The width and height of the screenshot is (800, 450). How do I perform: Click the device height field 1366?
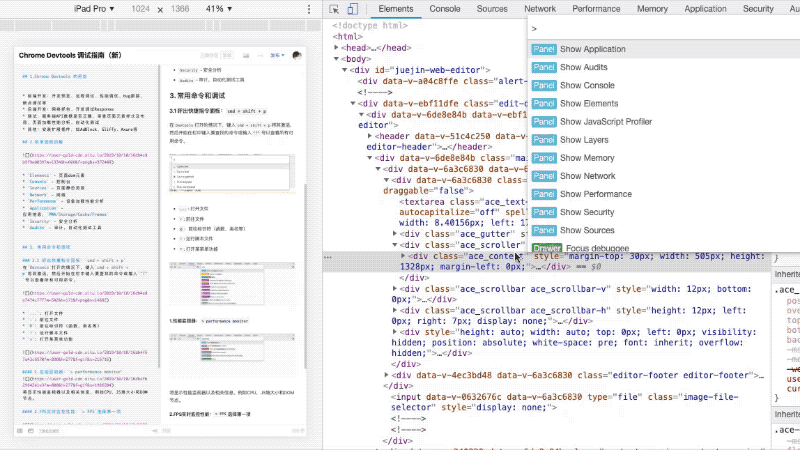pyautogui.click(x=180, y=9)
